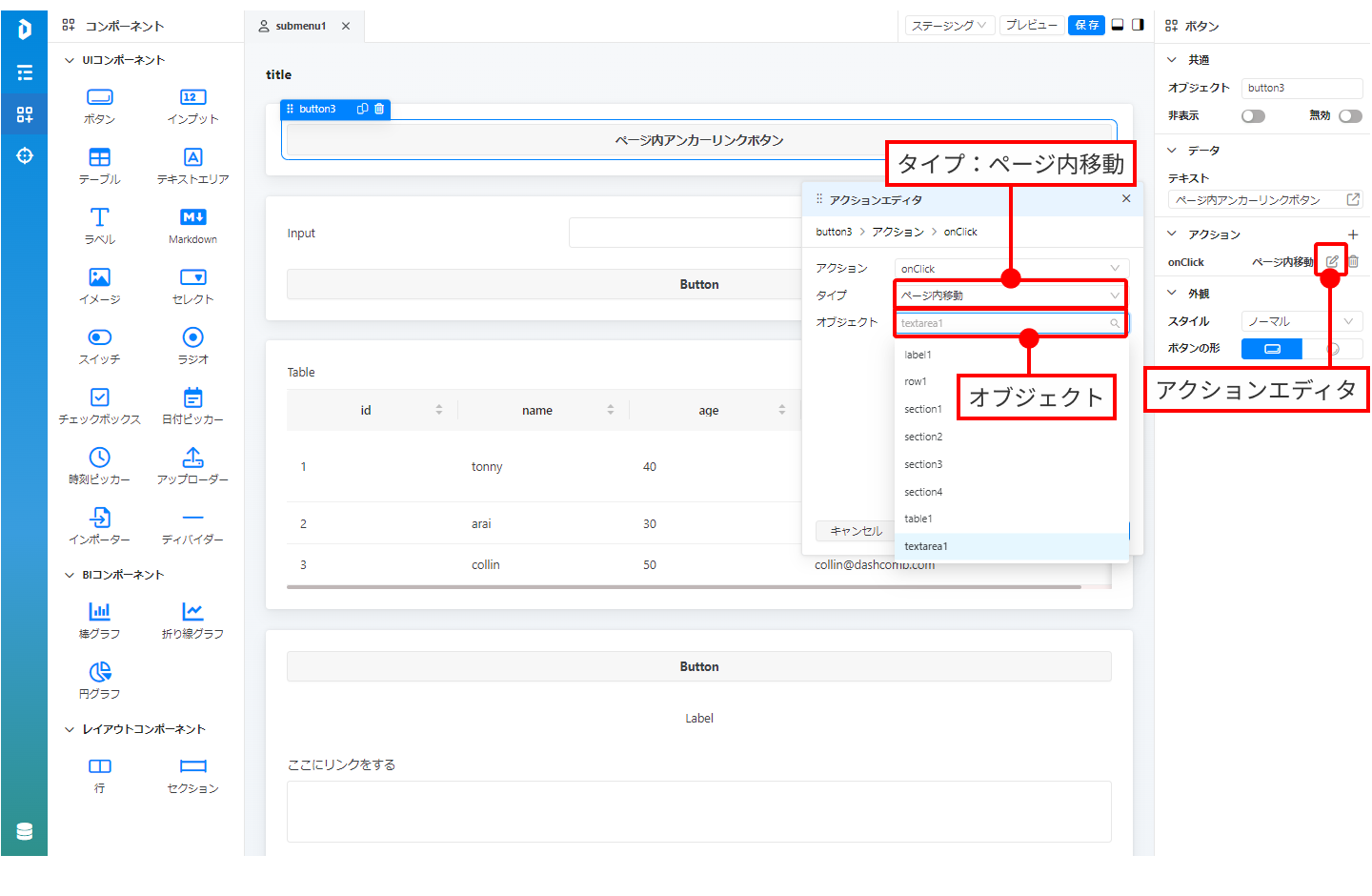Image resolution: width=1372 pixels, height=896 pixels.
Task: Duplicate button3 with the copy icon
Action: (362, 109)
